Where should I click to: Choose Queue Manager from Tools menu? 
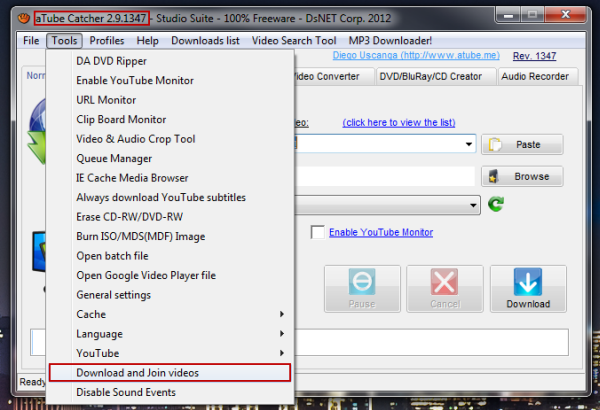[114, 158]
